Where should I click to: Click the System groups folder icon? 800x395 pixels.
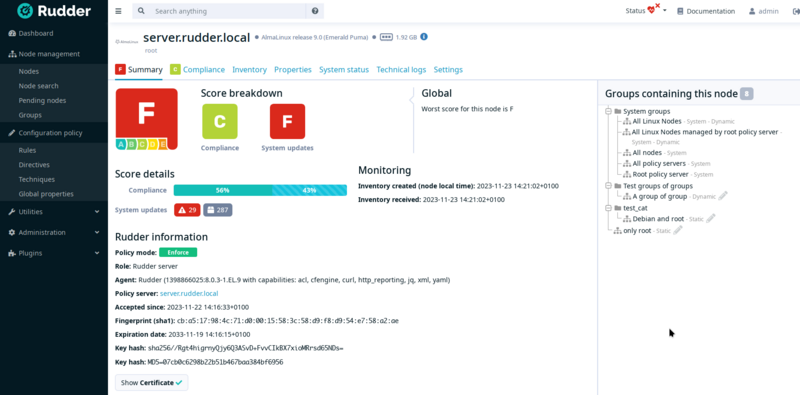coord(618,111)
